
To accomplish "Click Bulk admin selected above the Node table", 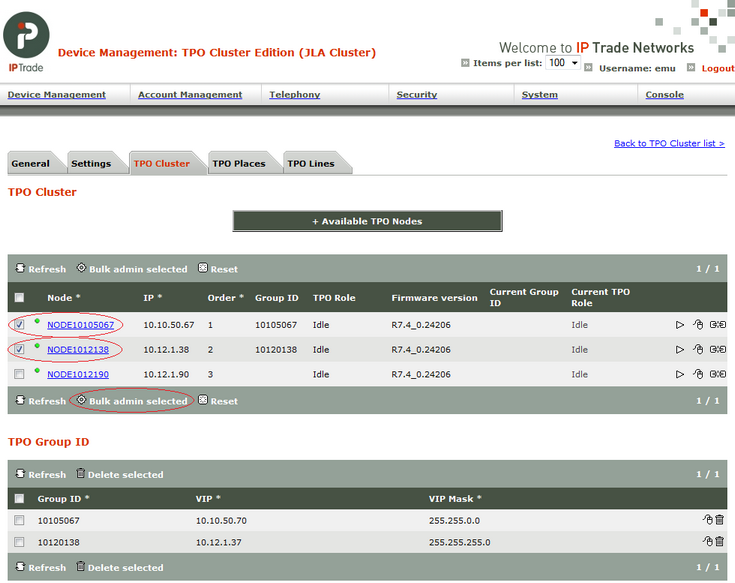I will pos(132,269).
